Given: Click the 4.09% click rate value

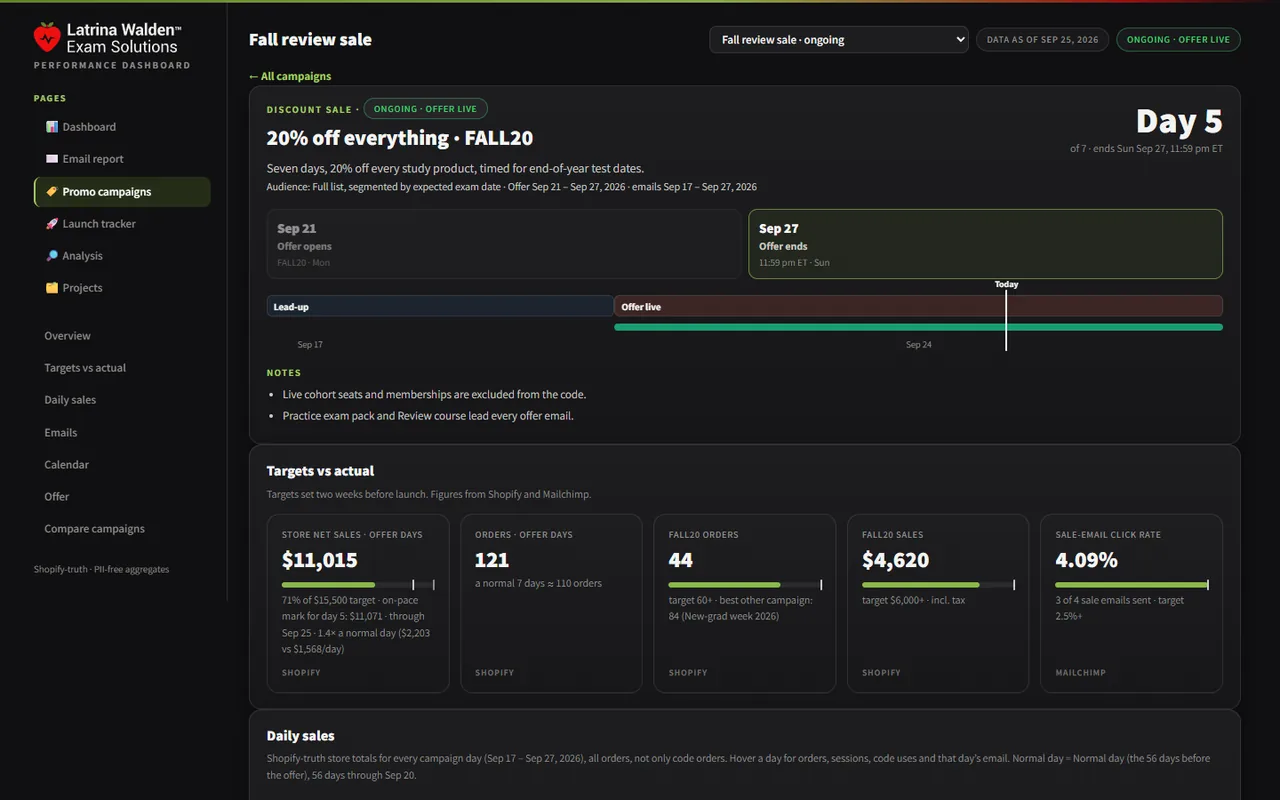Looking at the screenshot, I should pos(1087,560).
